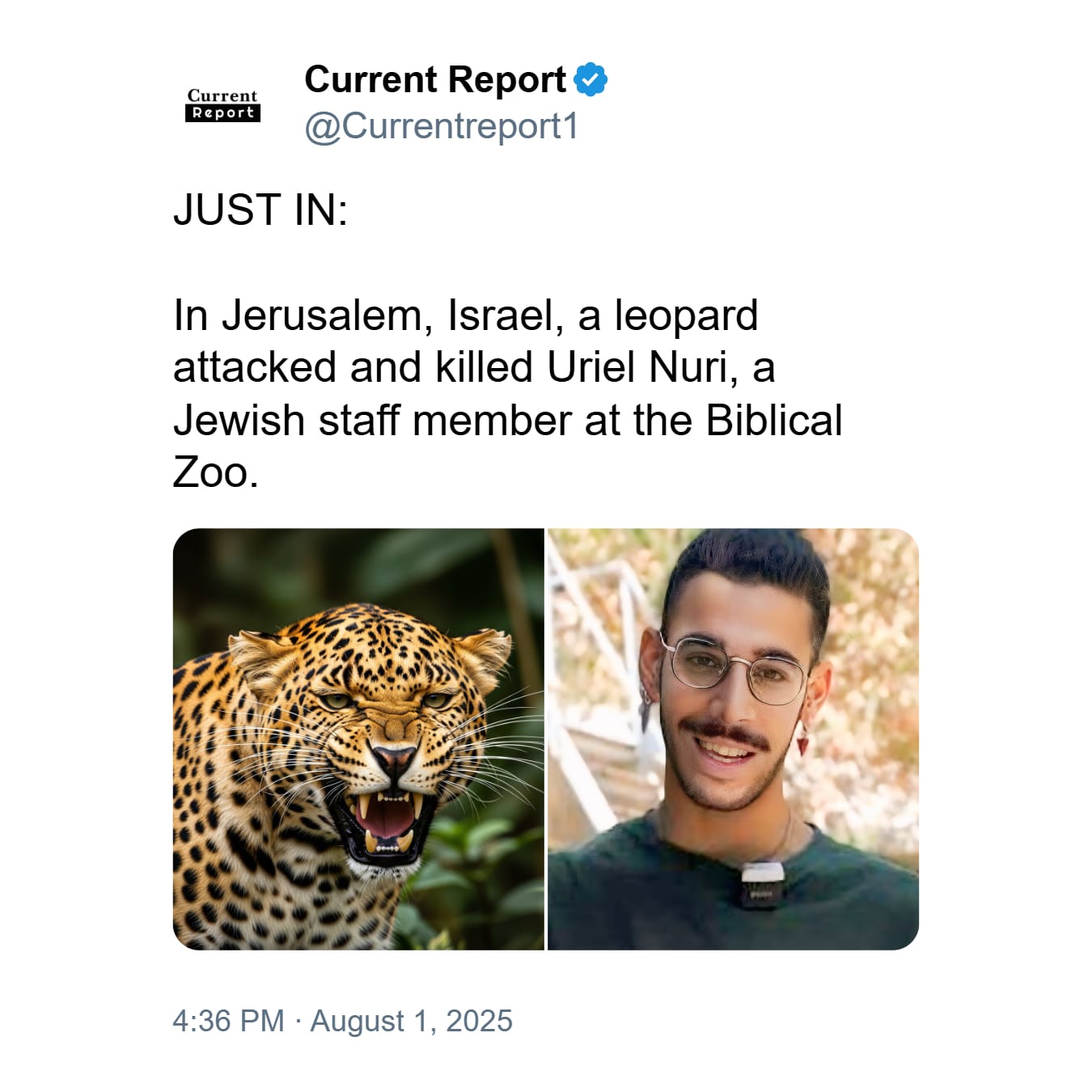
Task: Open the photo of the smiling man
Action: point(734,739)
